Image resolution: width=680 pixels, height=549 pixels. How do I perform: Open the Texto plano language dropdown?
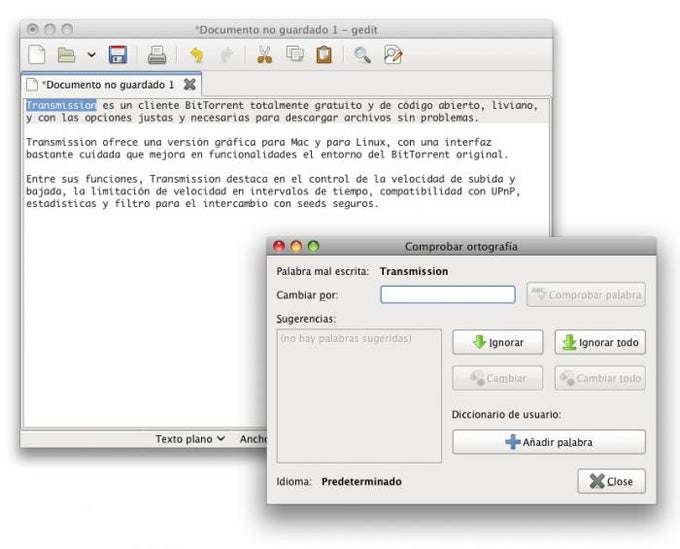pyautogui.click(x=190, y=439)
